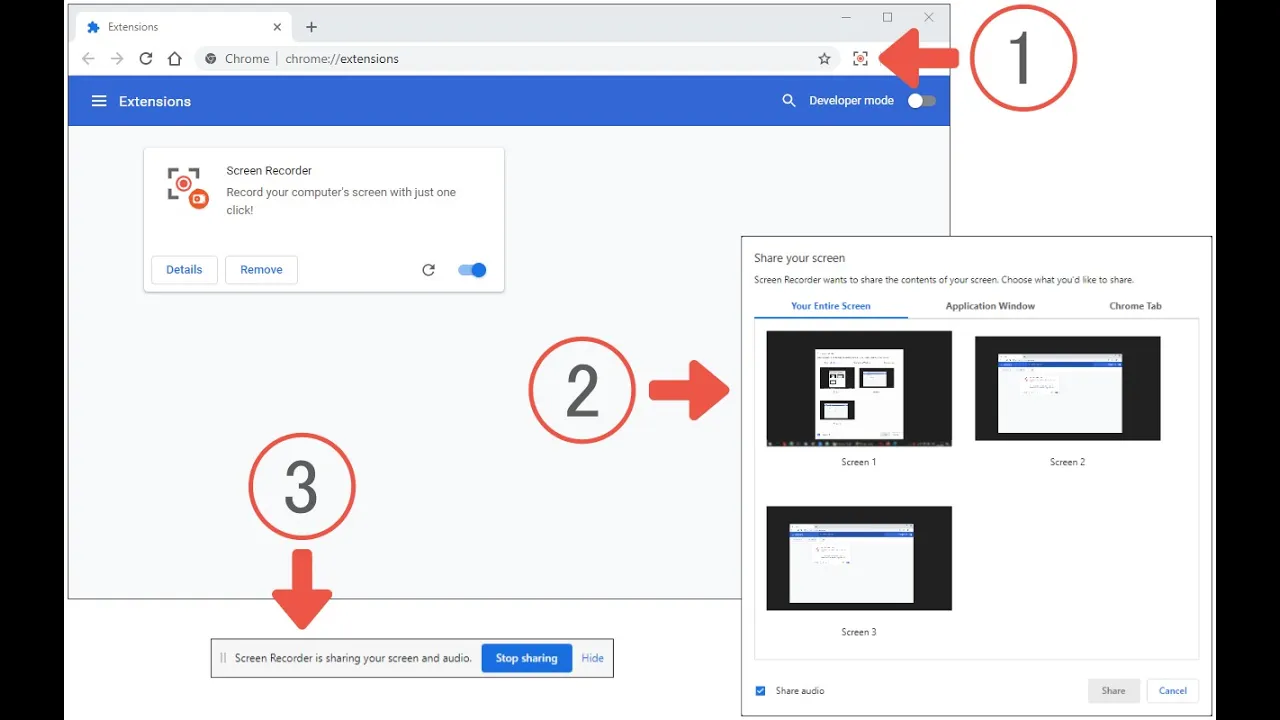Open a new tab with the plus icon
The image size is (1280, 720).
[311, 27]
